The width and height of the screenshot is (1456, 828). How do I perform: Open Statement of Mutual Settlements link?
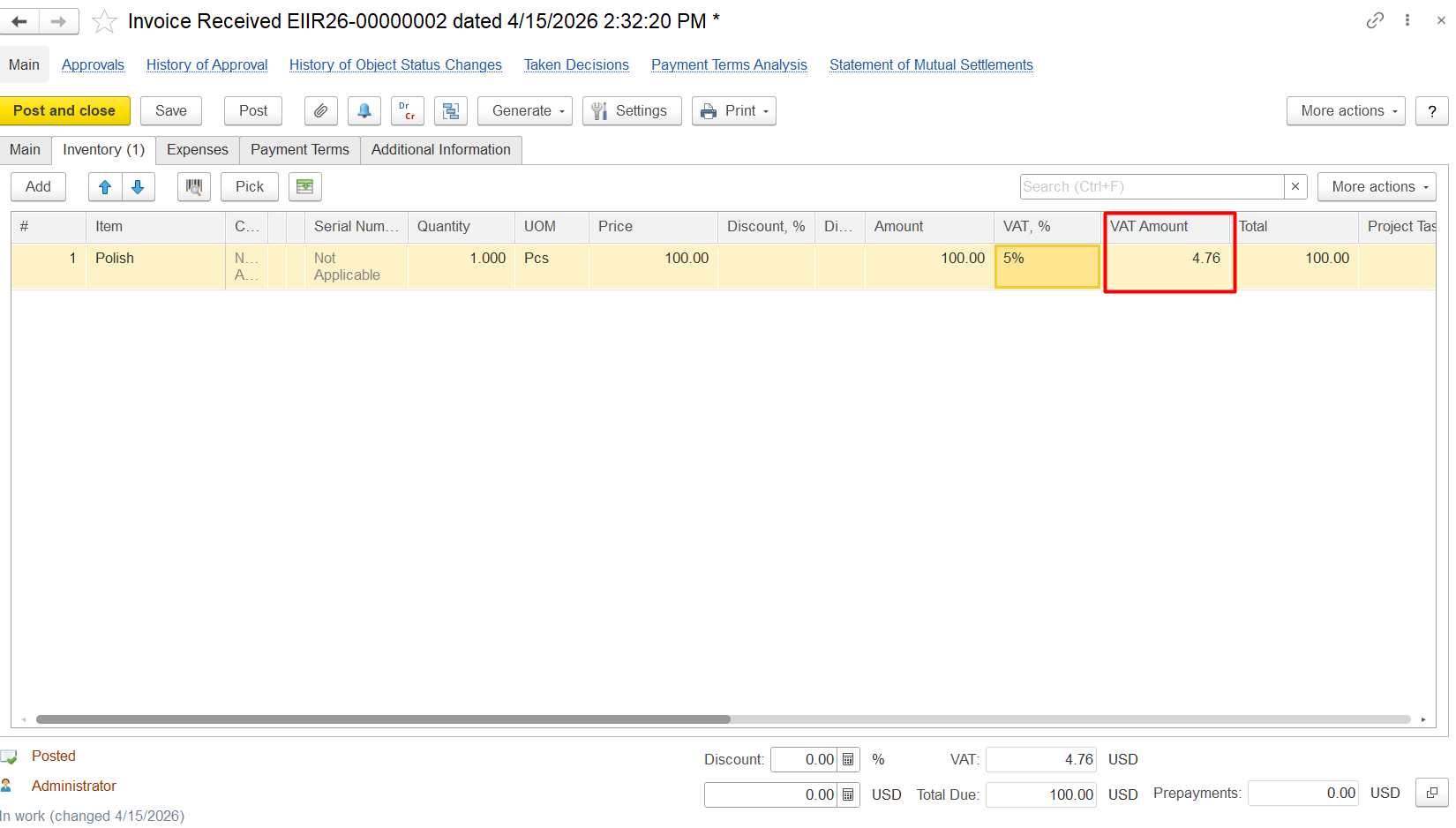pyautogui.click(x=931, y=65)
